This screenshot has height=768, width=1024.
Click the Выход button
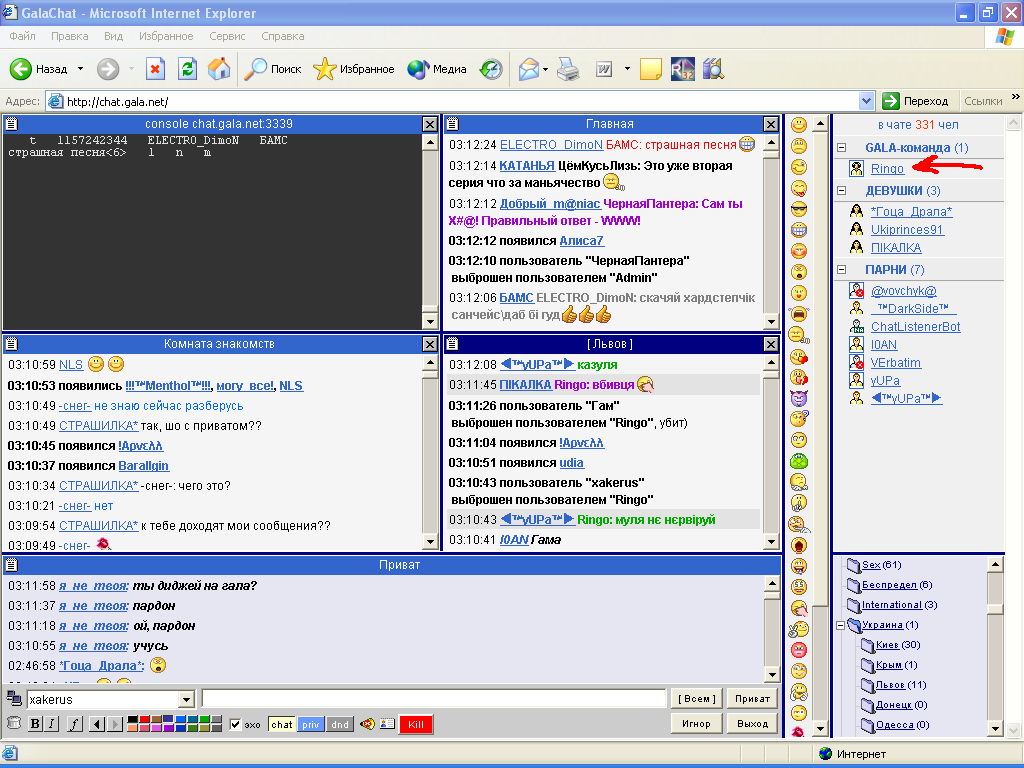[753, 723]
